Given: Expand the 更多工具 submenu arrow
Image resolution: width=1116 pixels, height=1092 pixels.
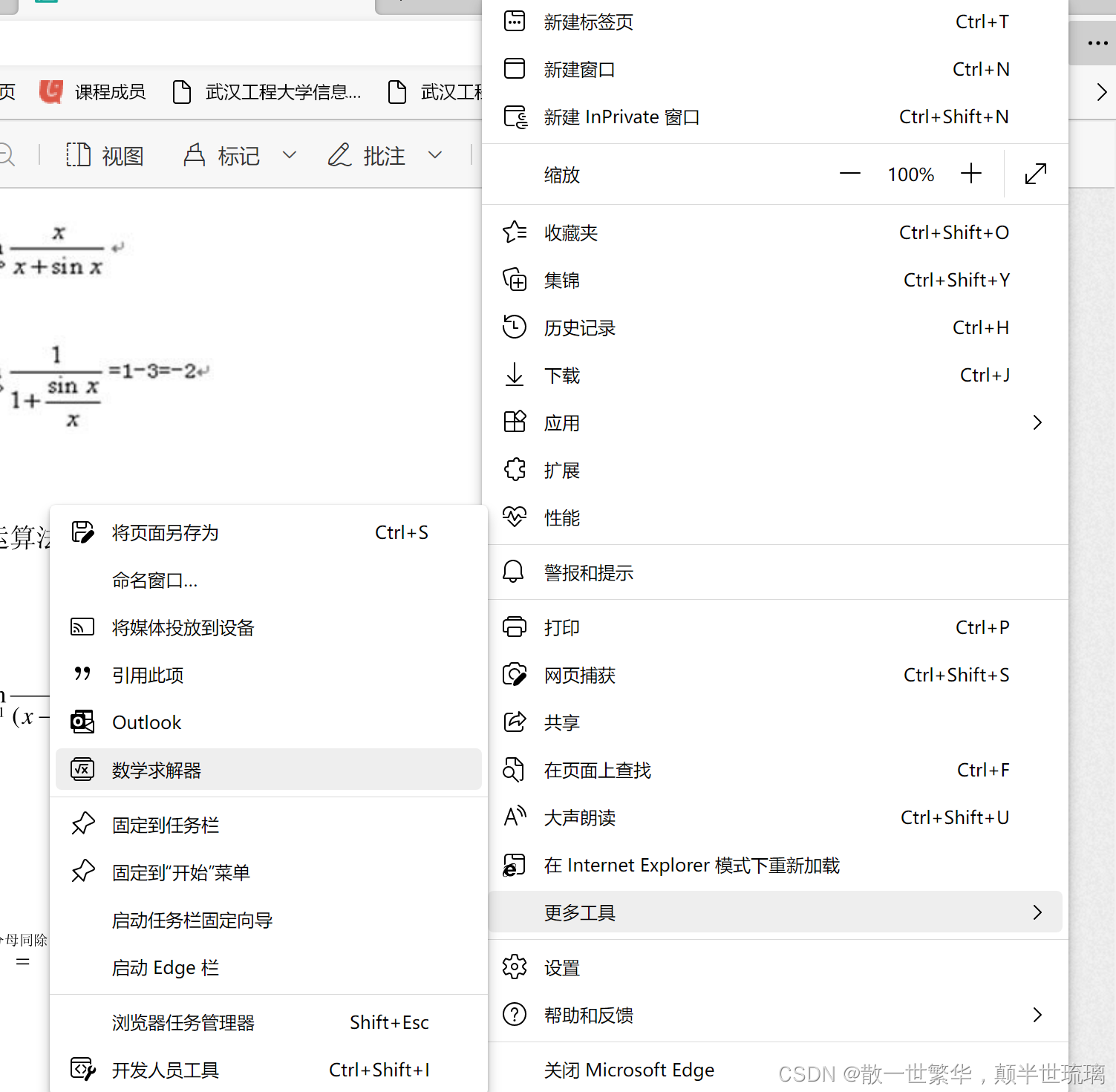Looking at the screenshot, I should point(1038,912).
